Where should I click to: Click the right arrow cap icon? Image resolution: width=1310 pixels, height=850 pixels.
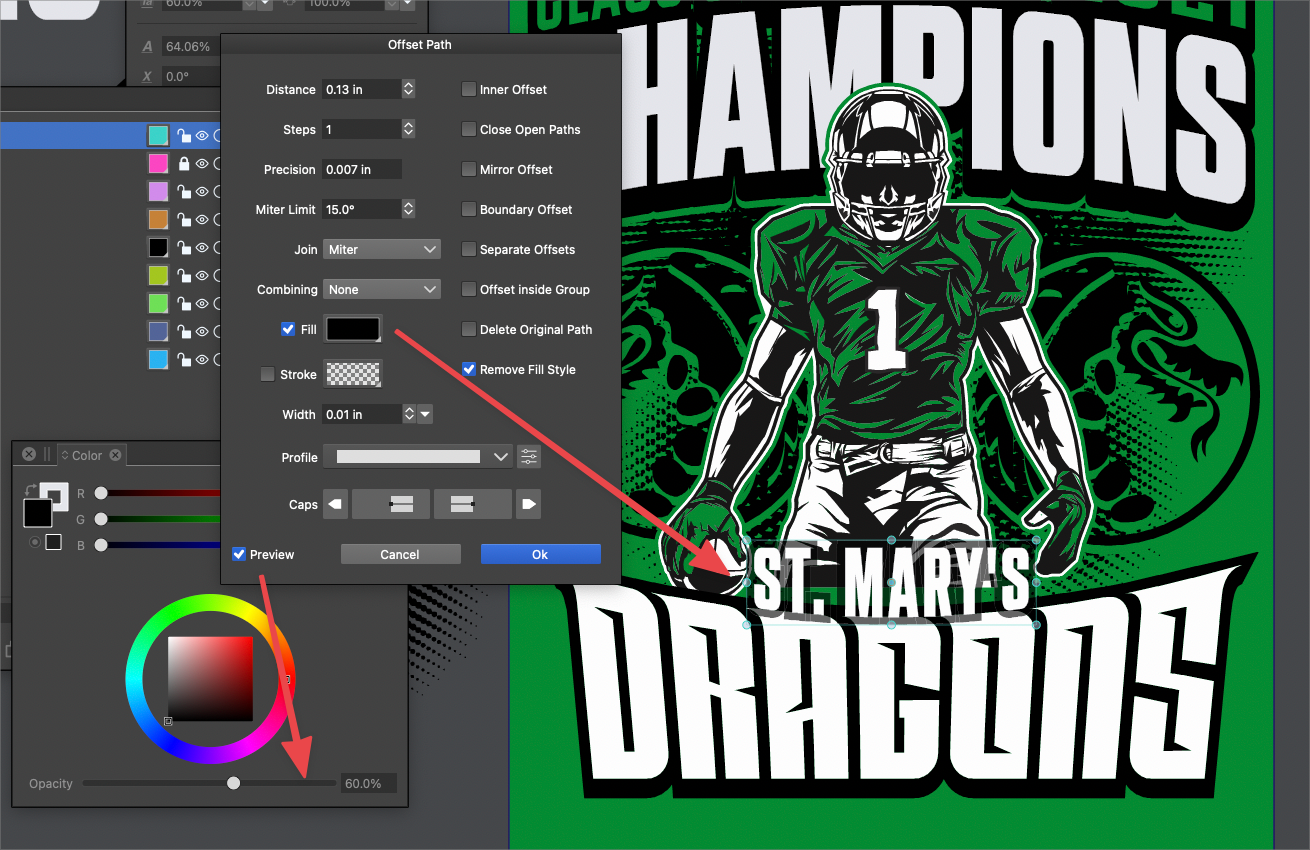[527, 505]
